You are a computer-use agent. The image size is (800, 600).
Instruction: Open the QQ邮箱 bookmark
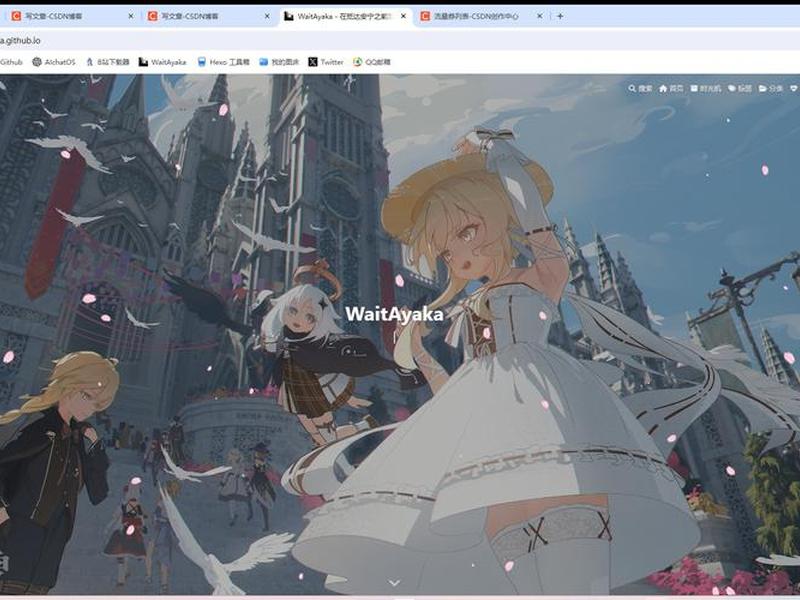pyautogui.click(x=372, y=62)
